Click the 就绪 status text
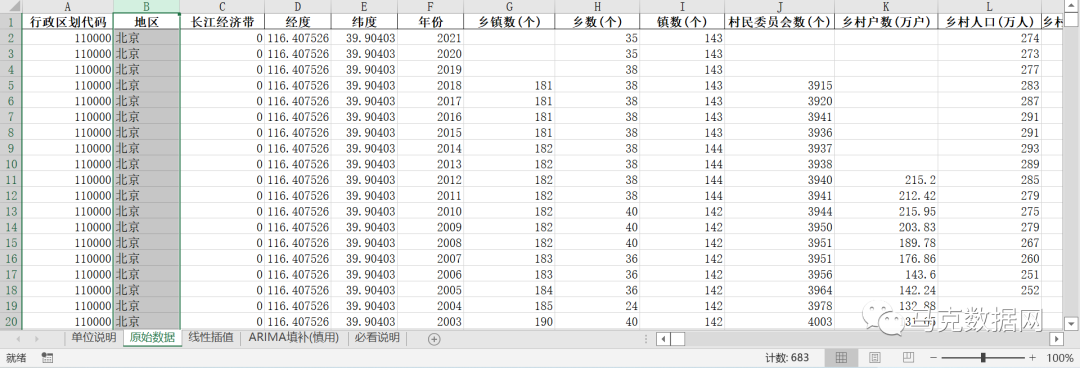 click(x=16, y=358)
